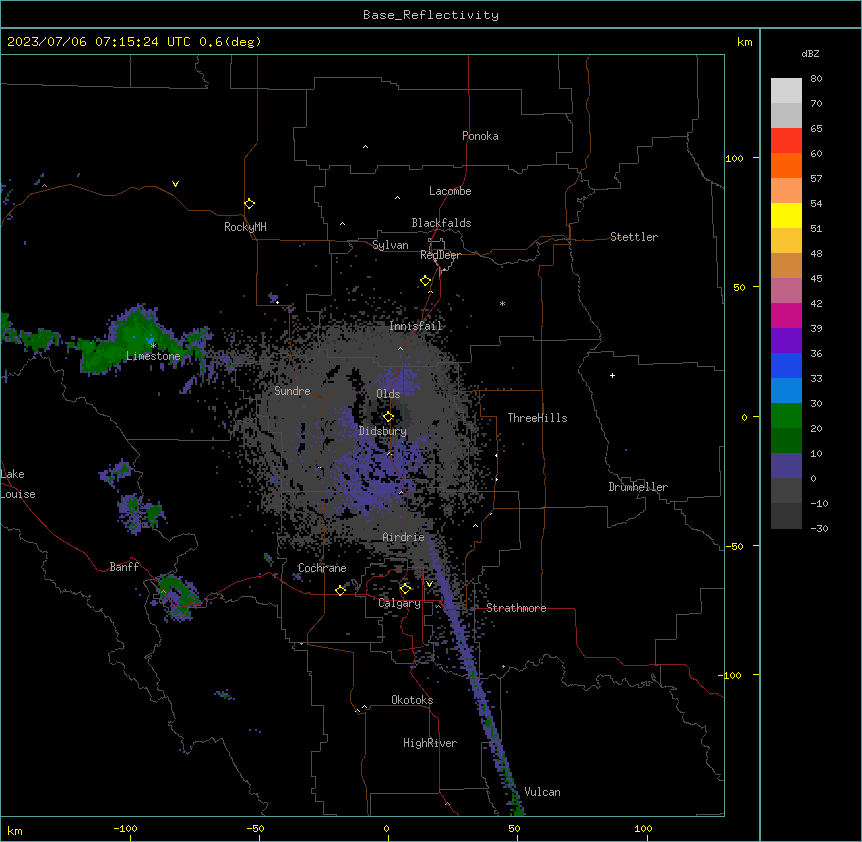Screen dimensions: 862x842
Task: Click the 2023/07/06 07:15:24 UTC timestamp
Action: click(x=99, y=42)
